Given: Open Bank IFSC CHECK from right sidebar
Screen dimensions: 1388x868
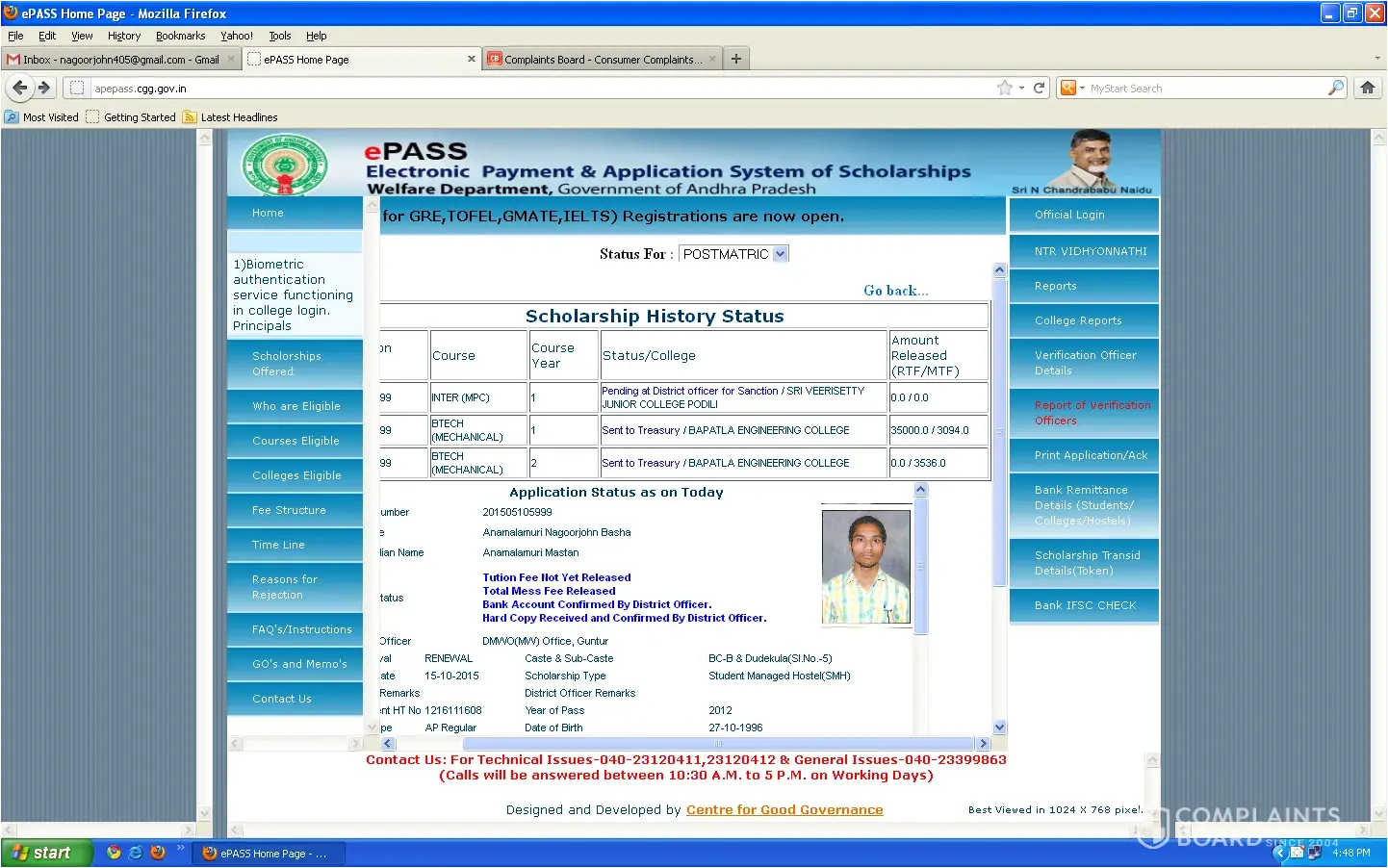Looking at the screenshot, I should click(x=1085, y=605).
